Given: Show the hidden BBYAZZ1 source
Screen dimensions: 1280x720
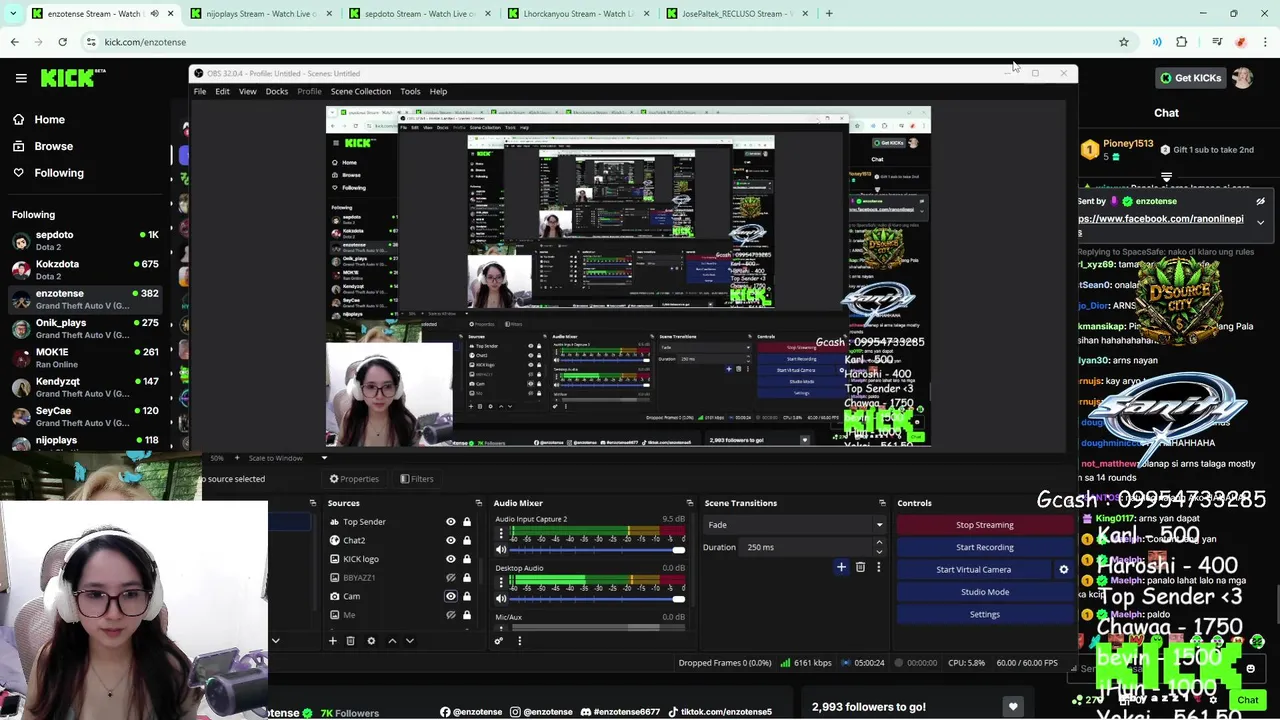Looking at the screenshot, I should (x=450, y=578).
